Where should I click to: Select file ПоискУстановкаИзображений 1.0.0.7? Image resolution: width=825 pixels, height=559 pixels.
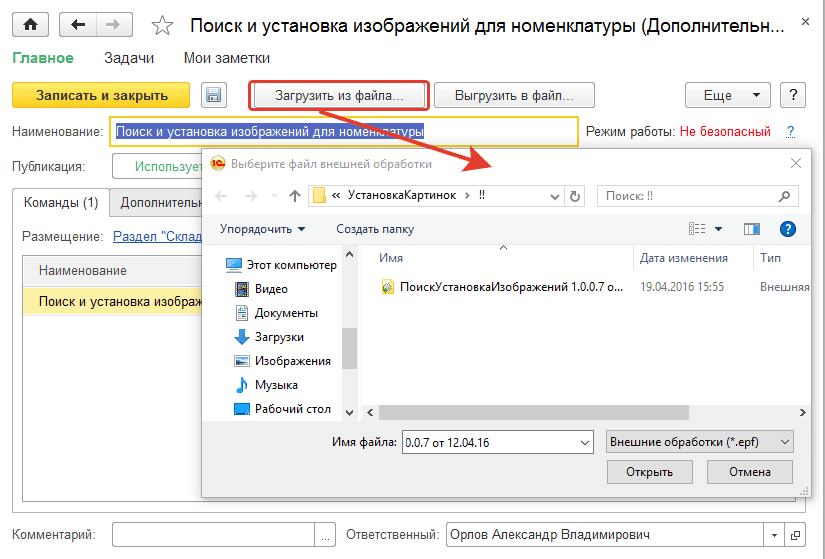(x=501, y=287)
